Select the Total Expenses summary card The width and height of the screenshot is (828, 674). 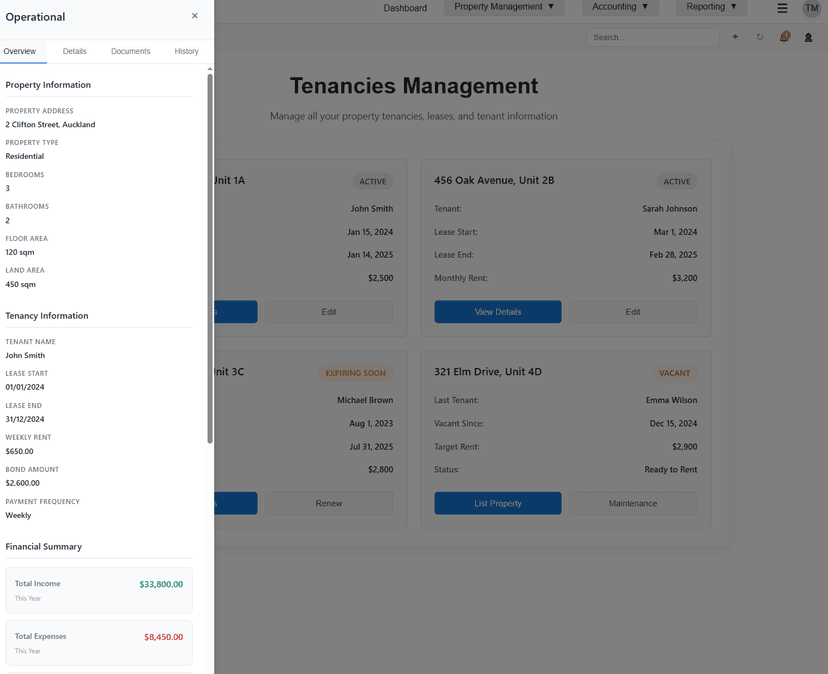click(99, 643)
